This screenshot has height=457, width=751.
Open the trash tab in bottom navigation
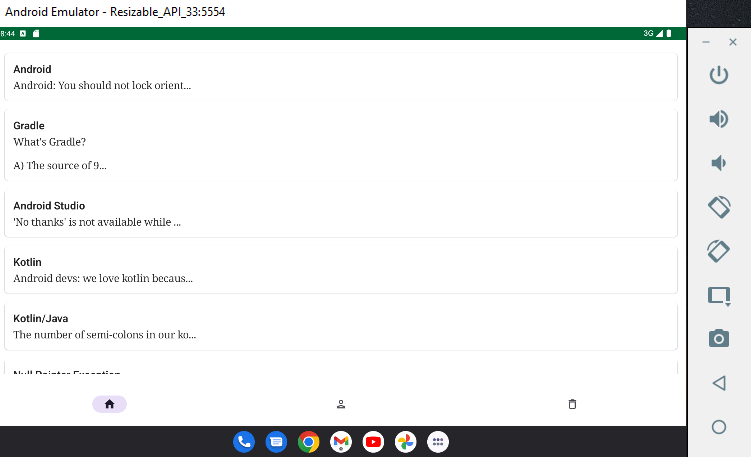pyautogui.click(x=572, y=404)
